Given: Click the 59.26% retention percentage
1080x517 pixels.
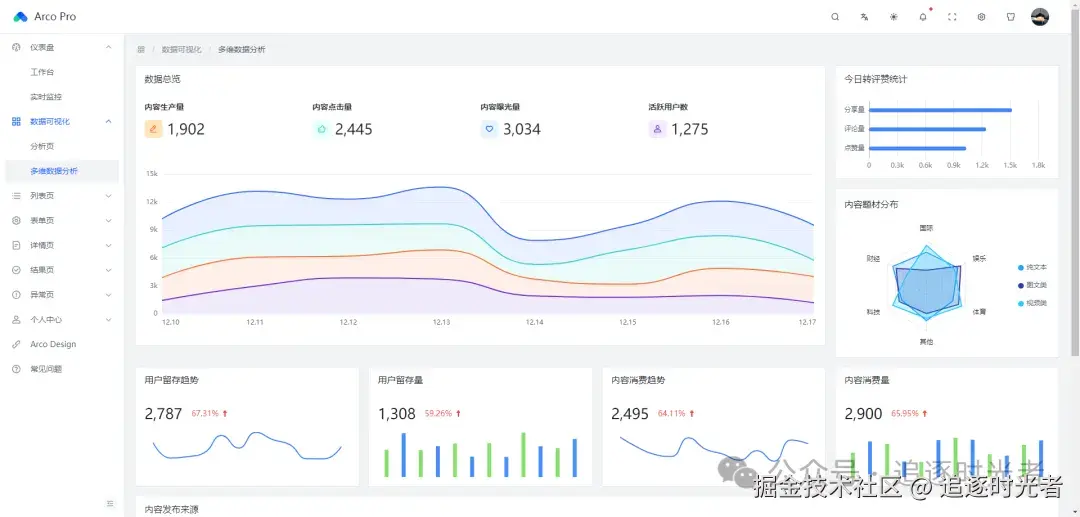Looking at the screenshot, I should 439,414.
